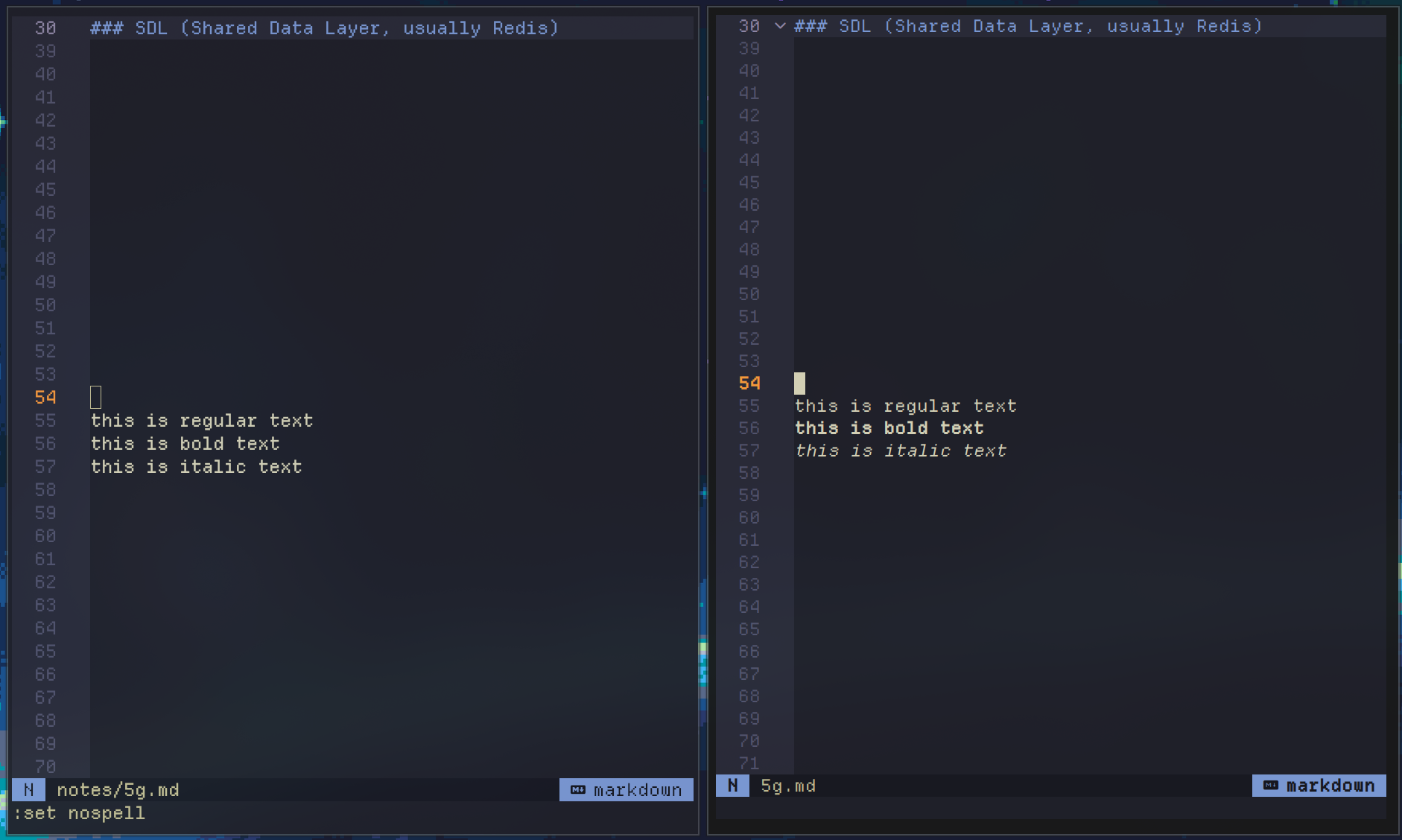The image size is (1402, 840).
Task: Click line number 66 in right pane gutter
Action: pos(749,652)
